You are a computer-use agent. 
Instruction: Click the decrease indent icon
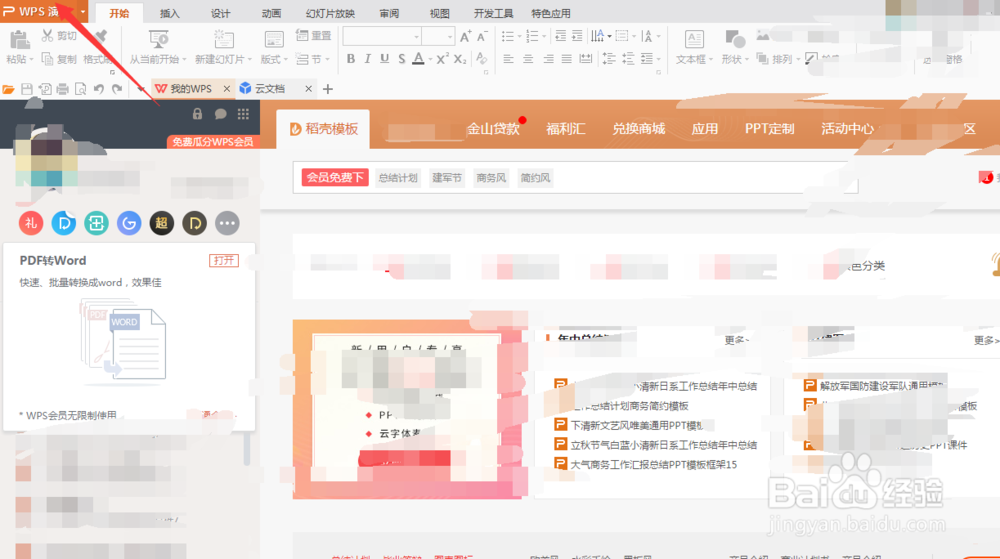coord(561,36)
